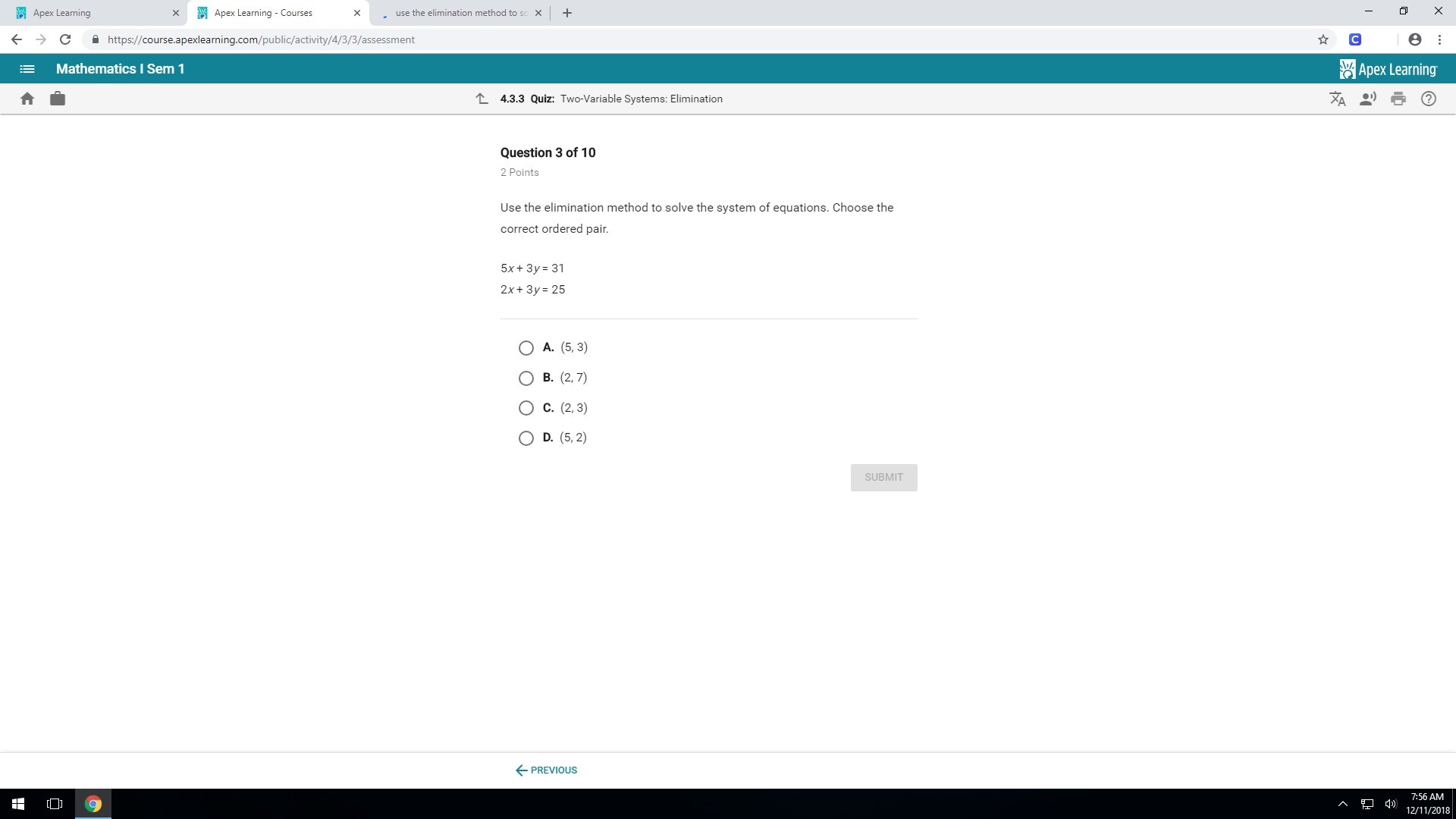This screenshot has width=1456, height=819.
Task: Bookmark this page with the star
Action: pyautogui.click(x=1323, y=39)
